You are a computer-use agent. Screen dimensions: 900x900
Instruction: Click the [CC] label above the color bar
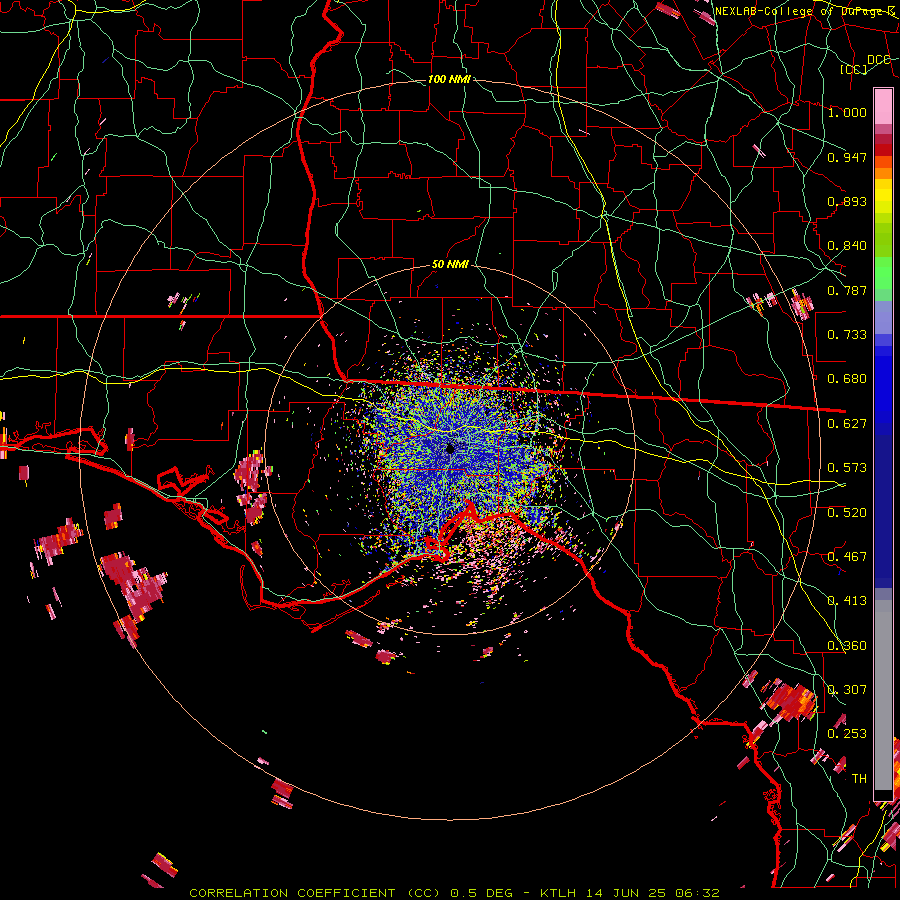(x=854, y=69)
